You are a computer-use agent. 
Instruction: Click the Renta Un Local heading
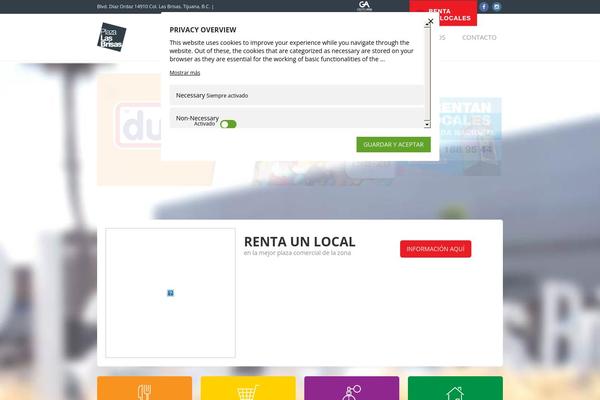[x=300, y=242]
